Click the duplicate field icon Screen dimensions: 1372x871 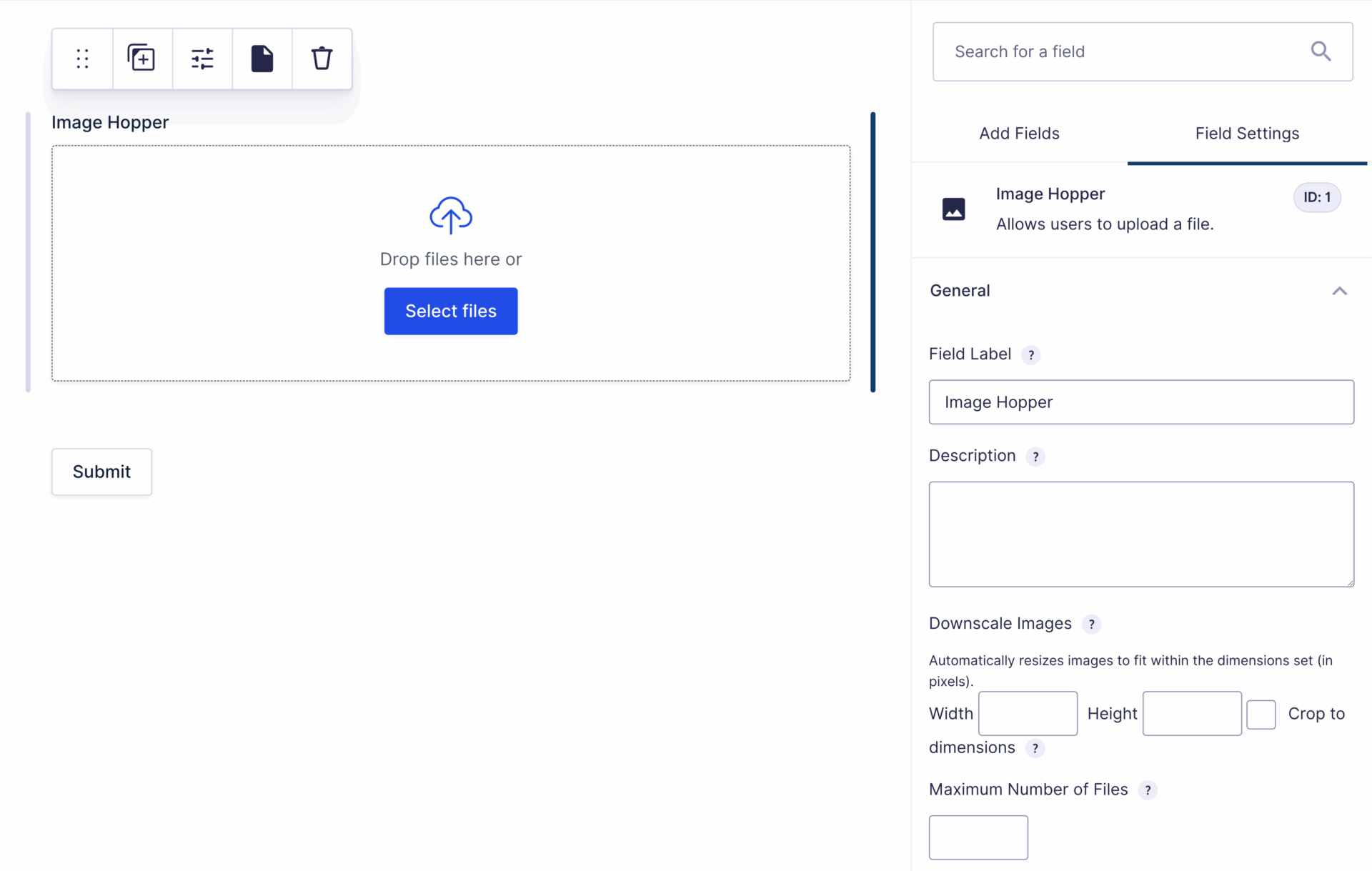(x=142, y=59)
